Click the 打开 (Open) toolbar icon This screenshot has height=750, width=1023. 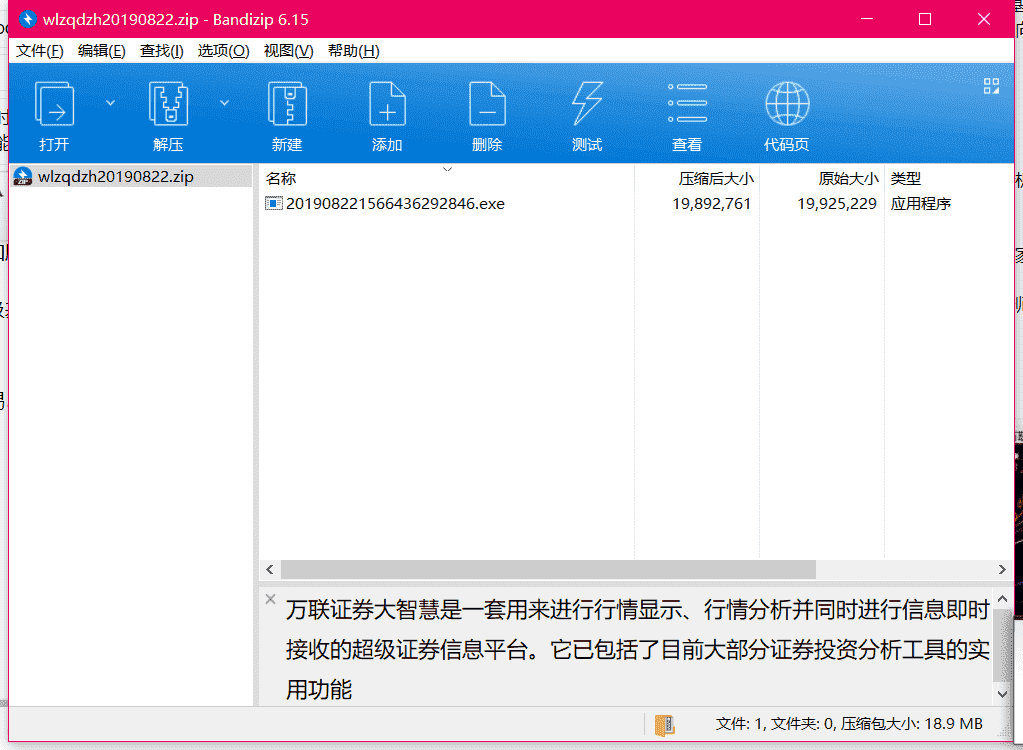tap(54, 104)
